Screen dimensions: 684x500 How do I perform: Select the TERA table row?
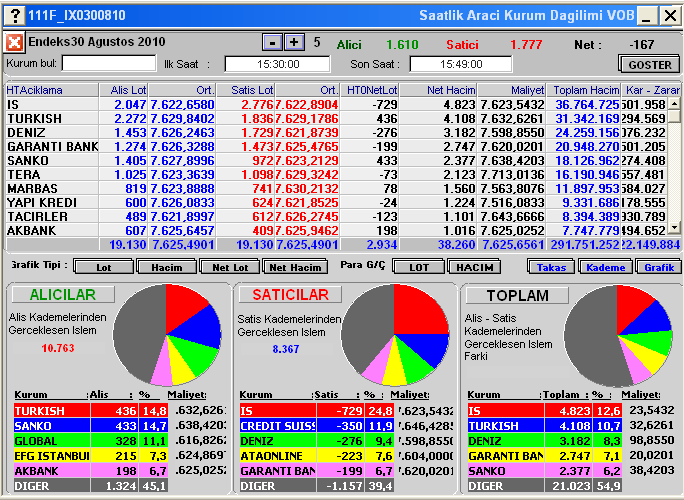coord(337,175)
